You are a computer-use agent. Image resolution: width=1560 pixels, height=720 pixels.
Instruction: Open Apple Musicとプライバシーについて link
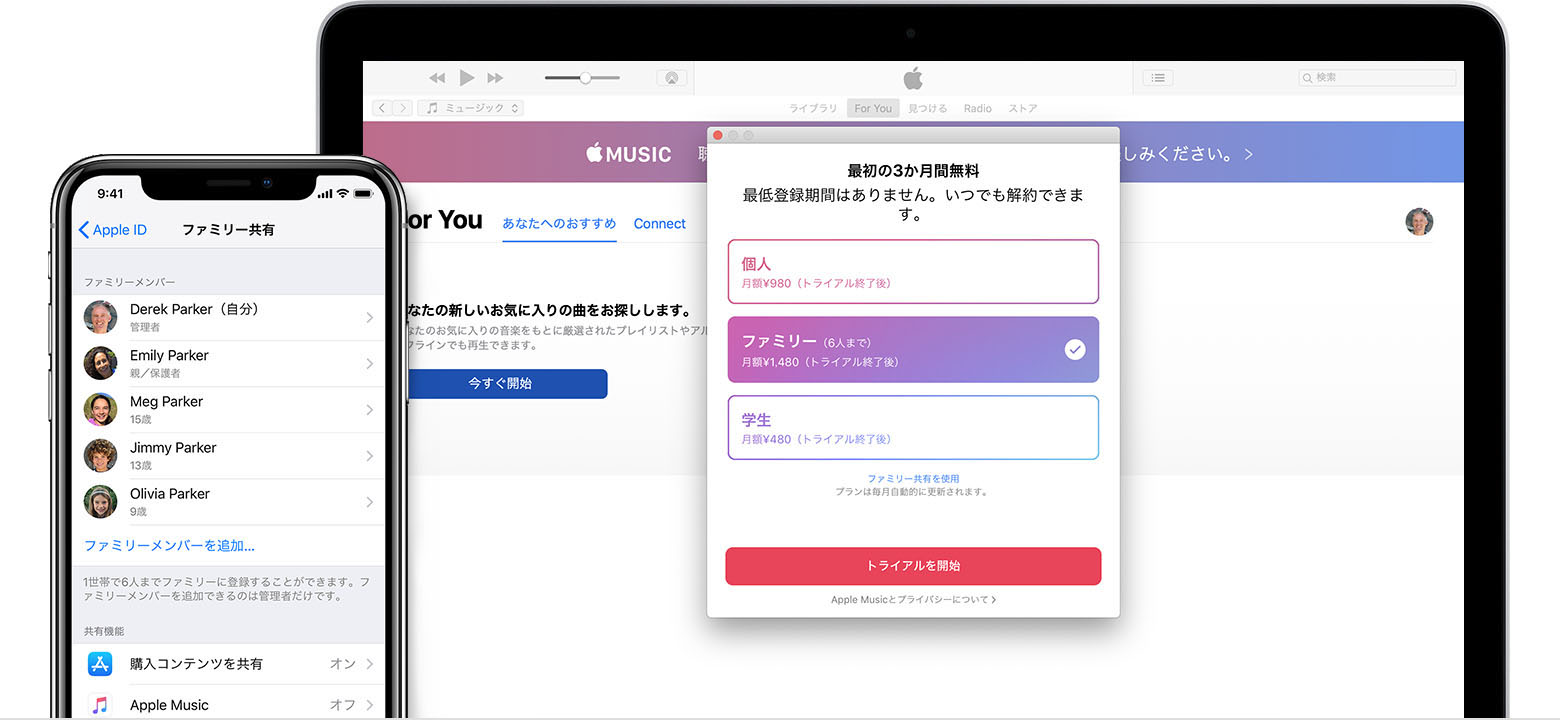tap(913, 600)
